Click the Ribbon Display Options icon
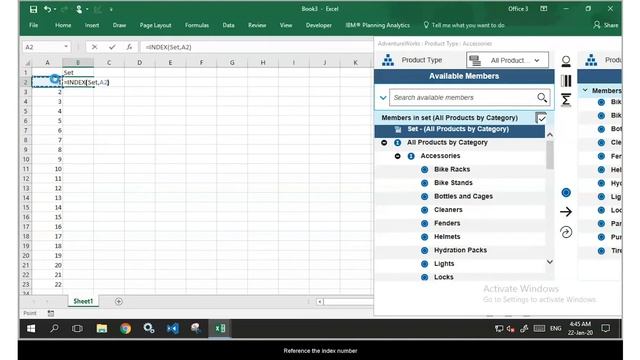This screenshot has width=640, height=360. pos(544,9)
